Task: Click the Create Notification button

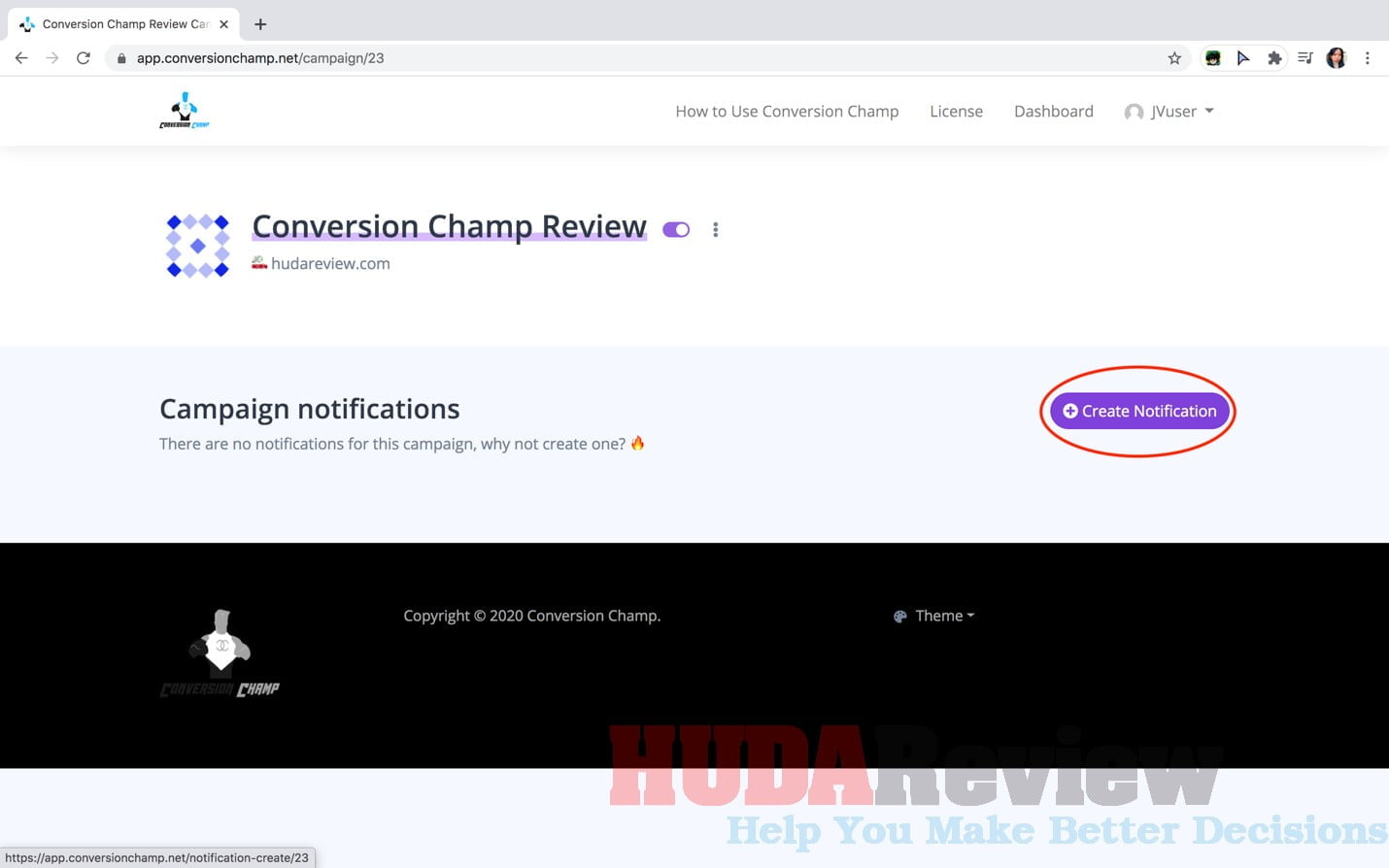Action: pos(1139,411)
